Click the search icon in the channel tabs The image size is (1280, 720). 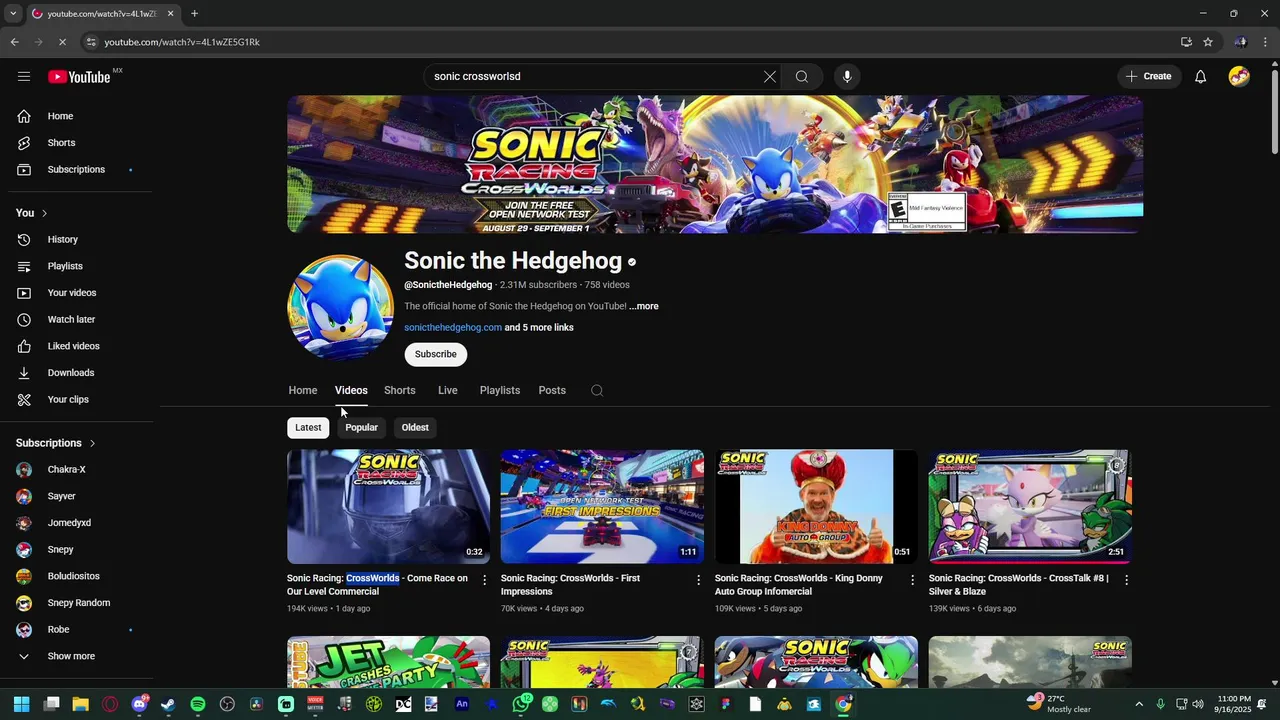click(597, 391)
